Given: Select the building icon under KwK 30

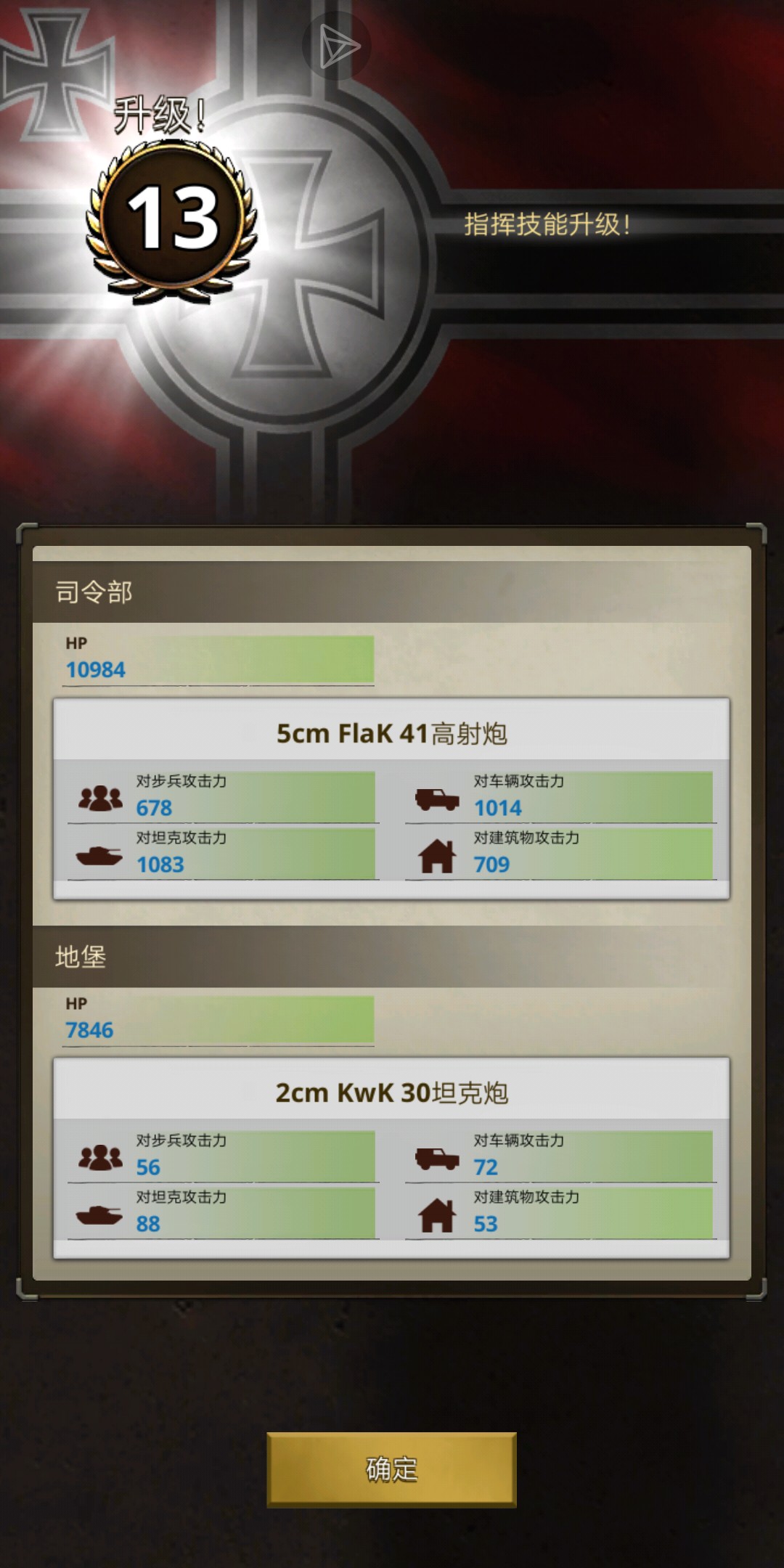Looking at the screenshot, I should 437,1214.
